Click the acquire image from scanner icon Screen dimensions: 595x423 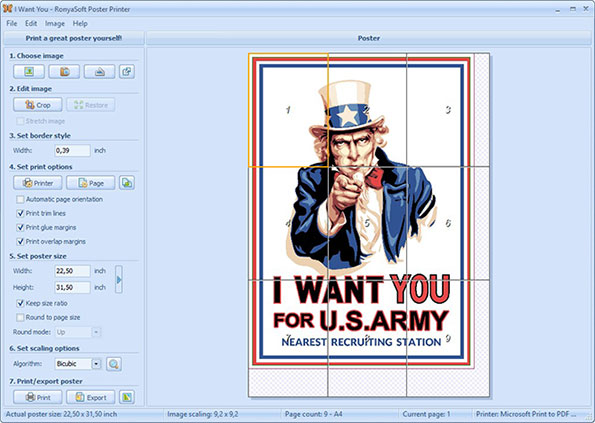tap(99, 71)
